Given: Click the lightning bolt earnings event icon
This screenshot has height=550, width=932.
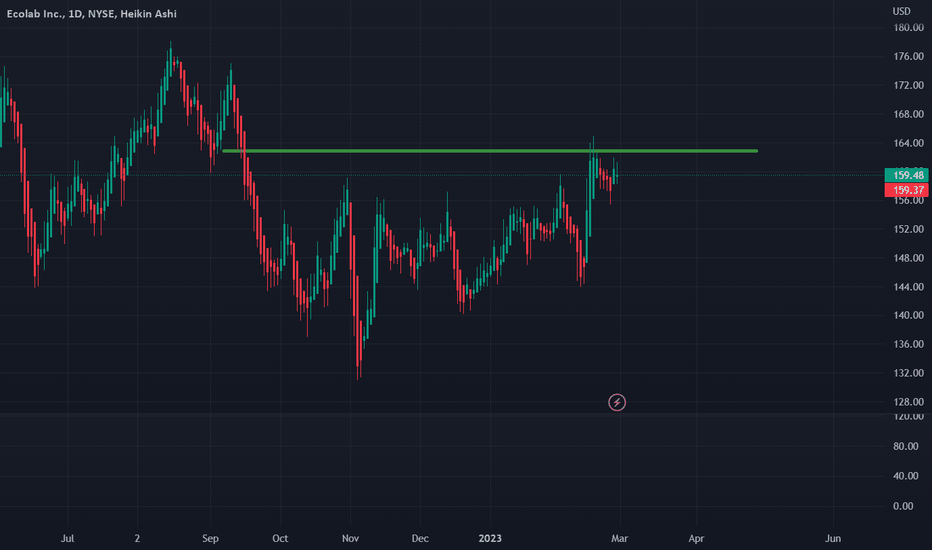Looking at the screenshot, I should (x=617, y=403).
